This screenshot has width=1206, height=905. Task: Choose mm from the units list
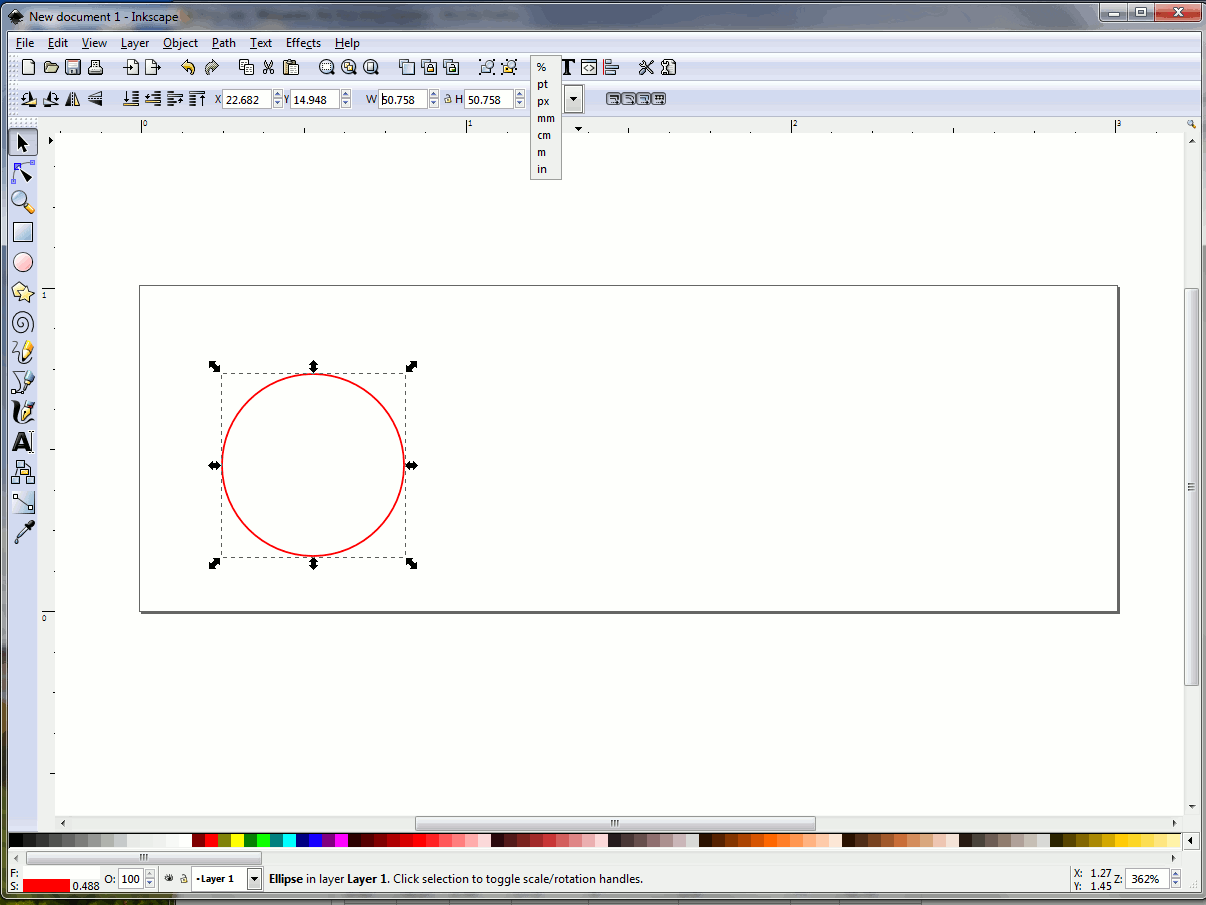click(545, 118)
